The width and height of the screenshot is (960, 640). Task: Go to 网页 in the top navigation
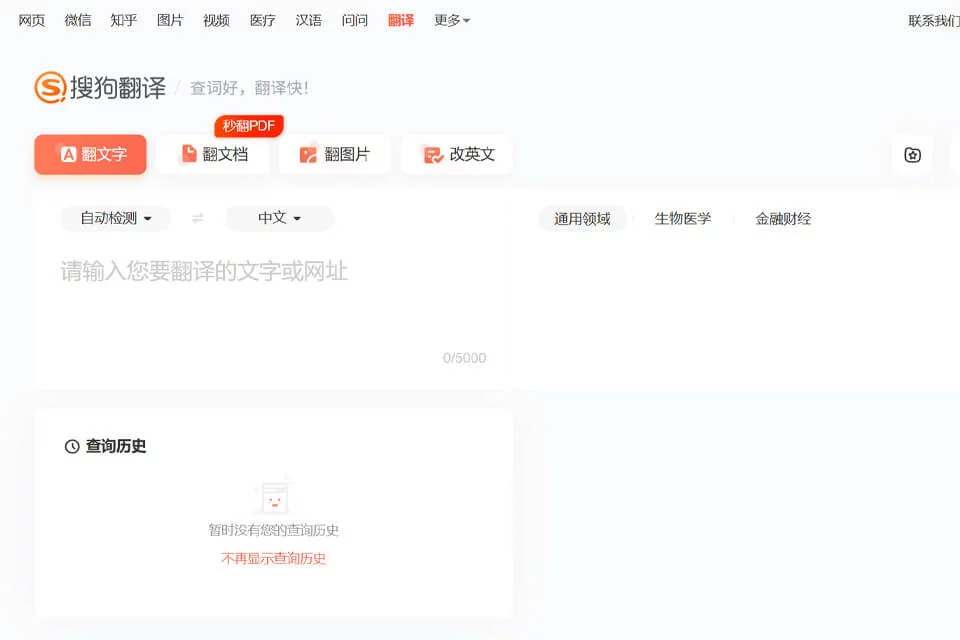[32, 20]
